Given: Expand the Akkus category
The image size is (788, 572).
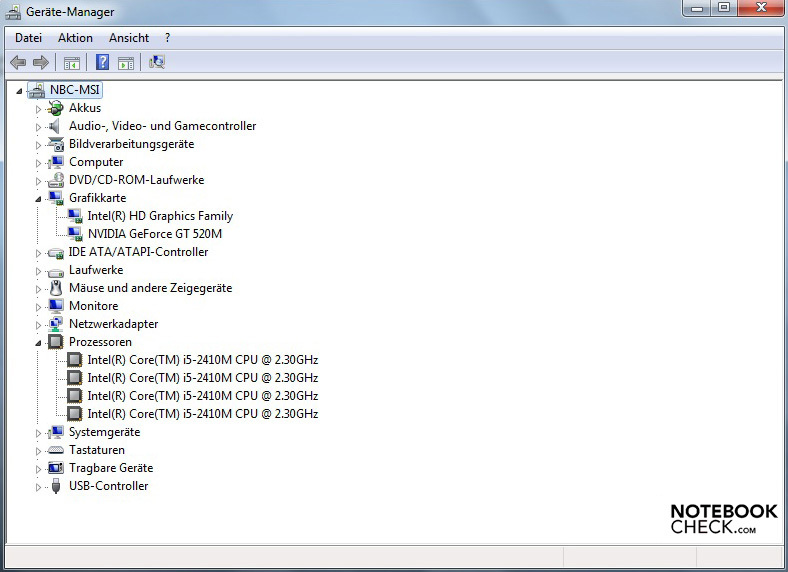Looking at the screenshot, I should click(x=38, y=109).
